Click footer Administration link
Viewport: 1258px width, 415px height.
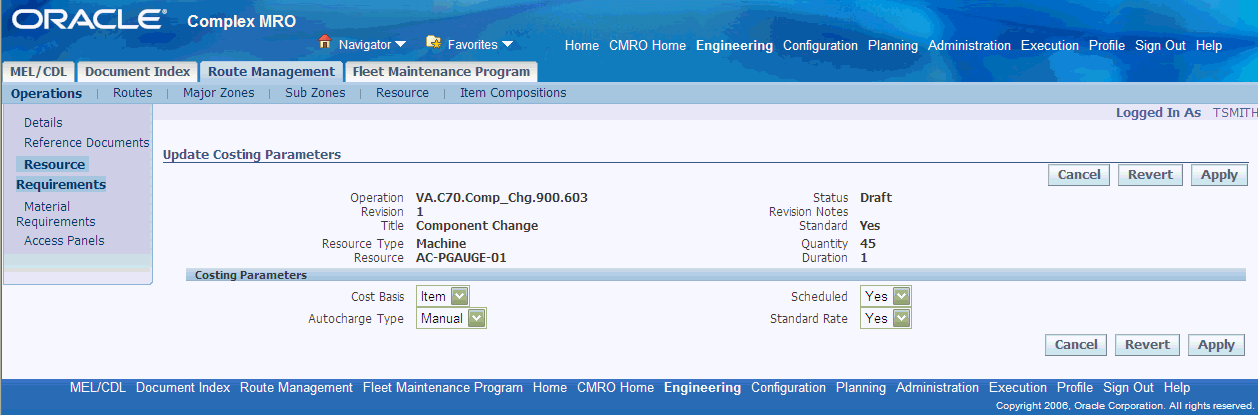point(937,387)
